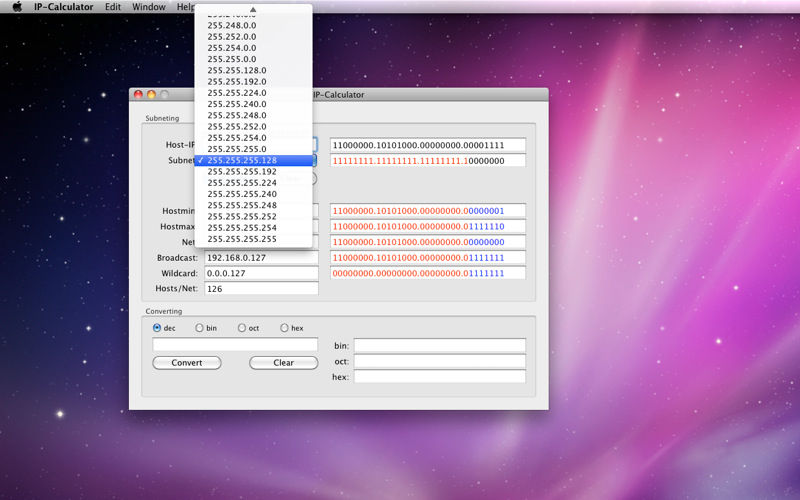
Task: Minimize the IP-Calculator window
Action: [151, 94]
